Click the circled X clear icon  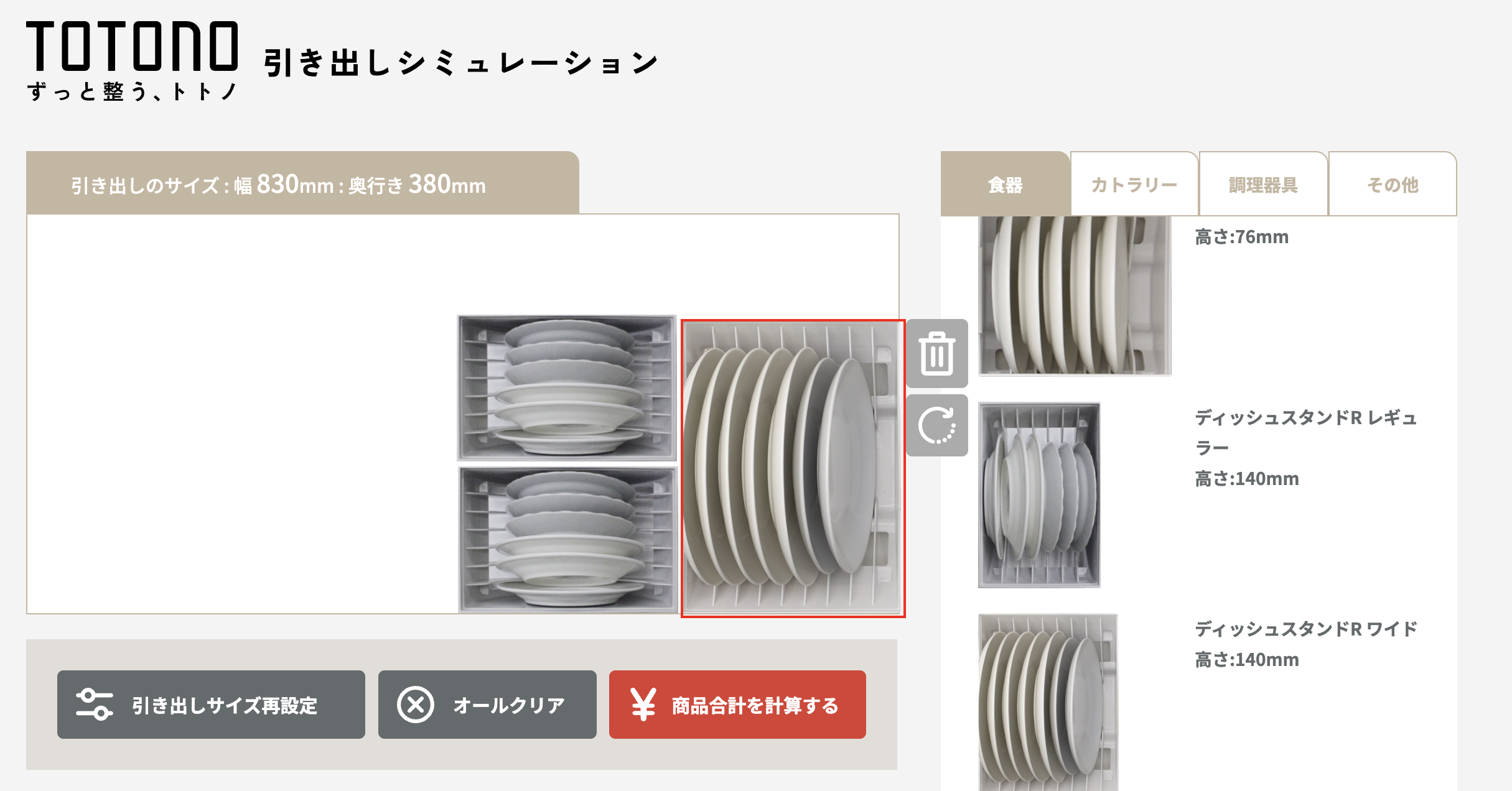coord(415,705)
